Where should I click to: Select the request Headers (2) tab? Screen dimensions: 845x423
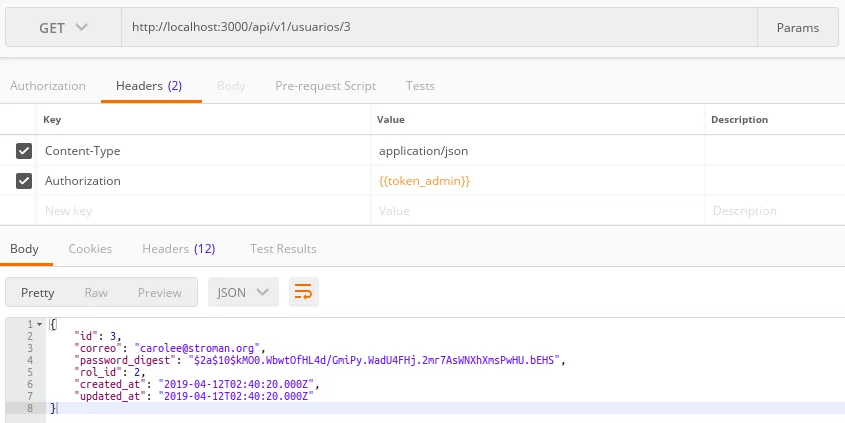coord(149,86)
